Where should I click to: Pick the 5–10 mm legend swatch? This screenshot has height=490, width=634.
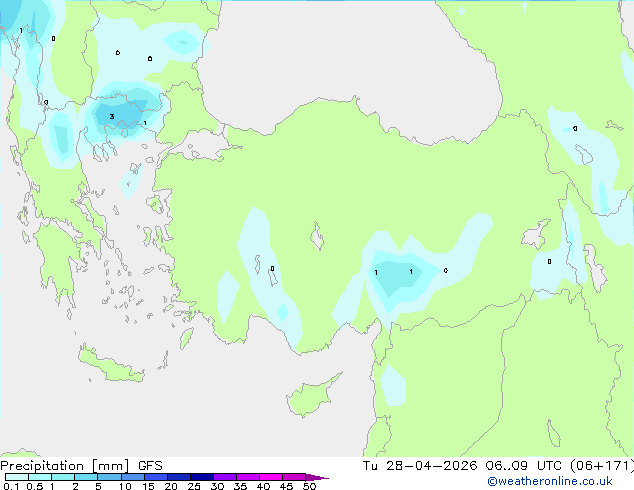click(109, 477)
